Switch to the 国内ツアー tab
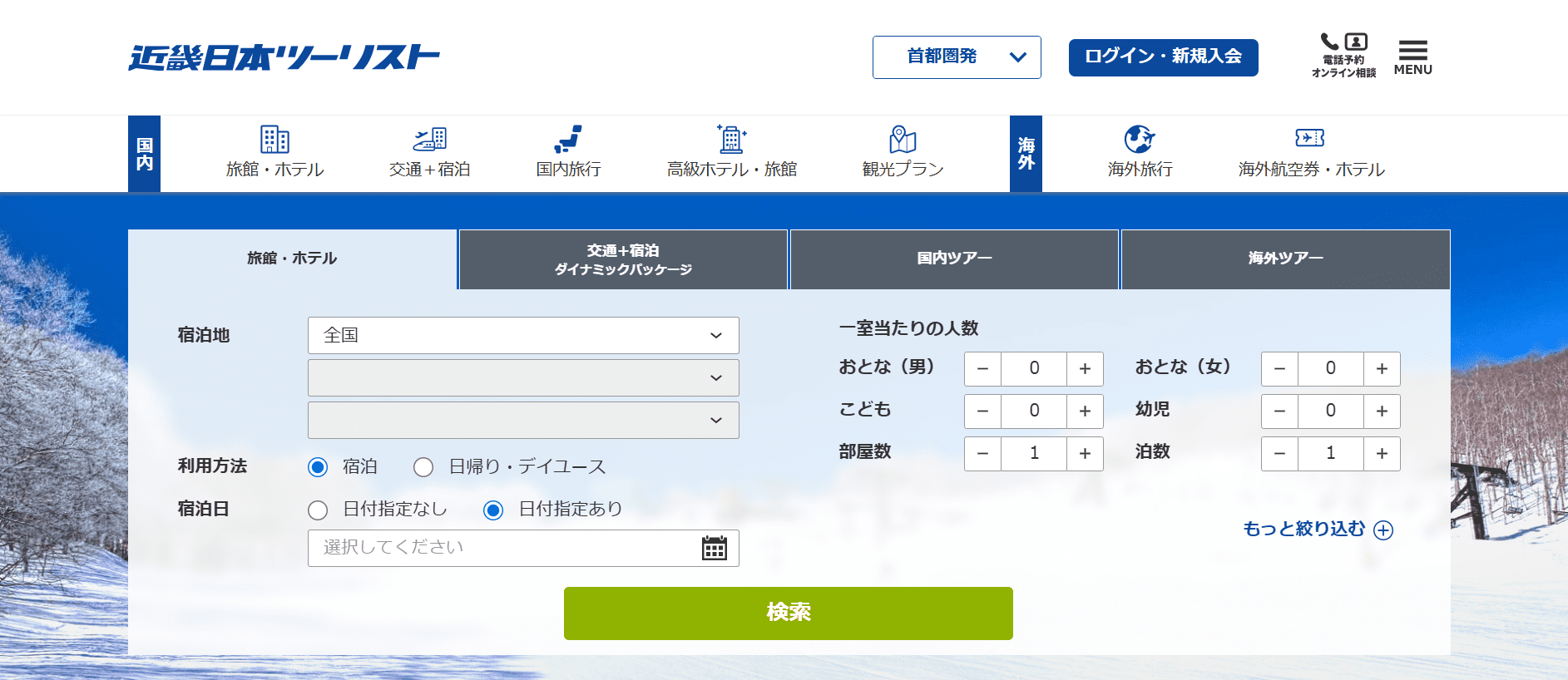1568x680 pixels. 954,259
